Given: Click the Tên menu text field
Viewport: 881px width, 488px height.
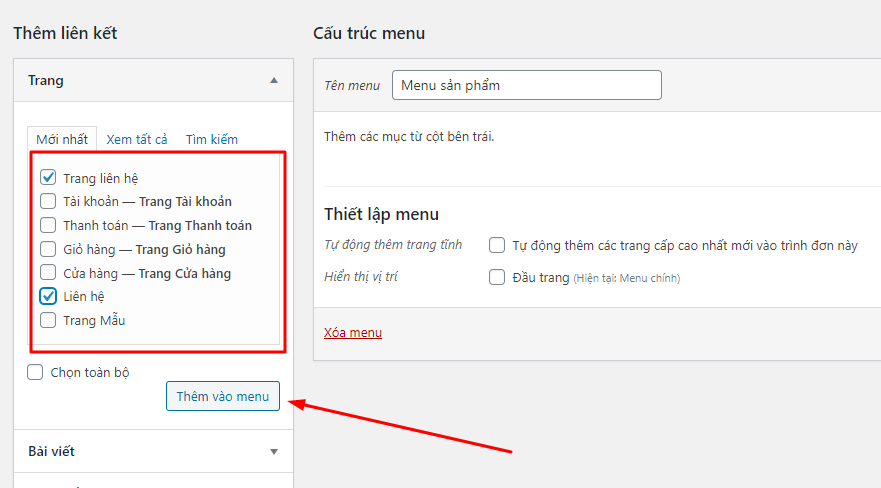Looking at the screenshot, I should pos(527,85).
